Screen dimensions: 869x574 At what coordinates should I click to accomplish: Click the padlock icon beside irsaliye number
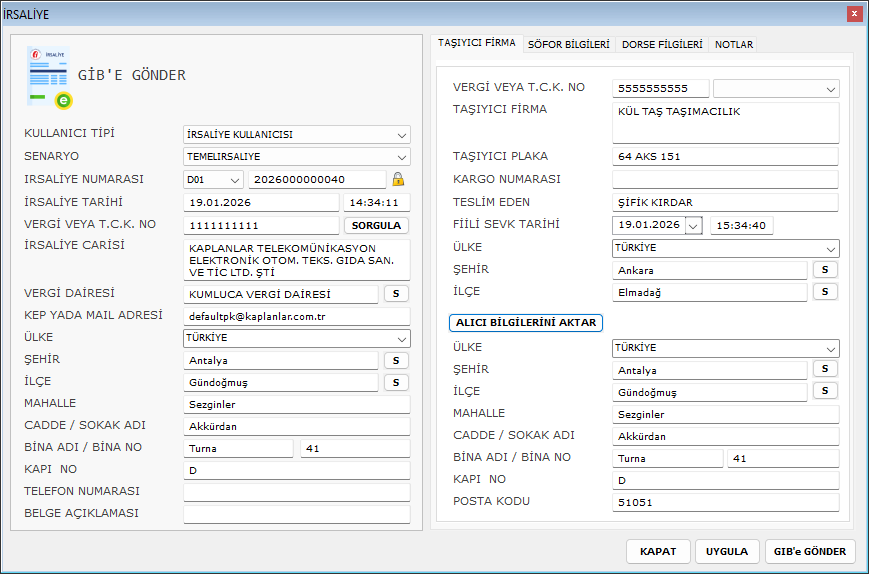point(398,179)
